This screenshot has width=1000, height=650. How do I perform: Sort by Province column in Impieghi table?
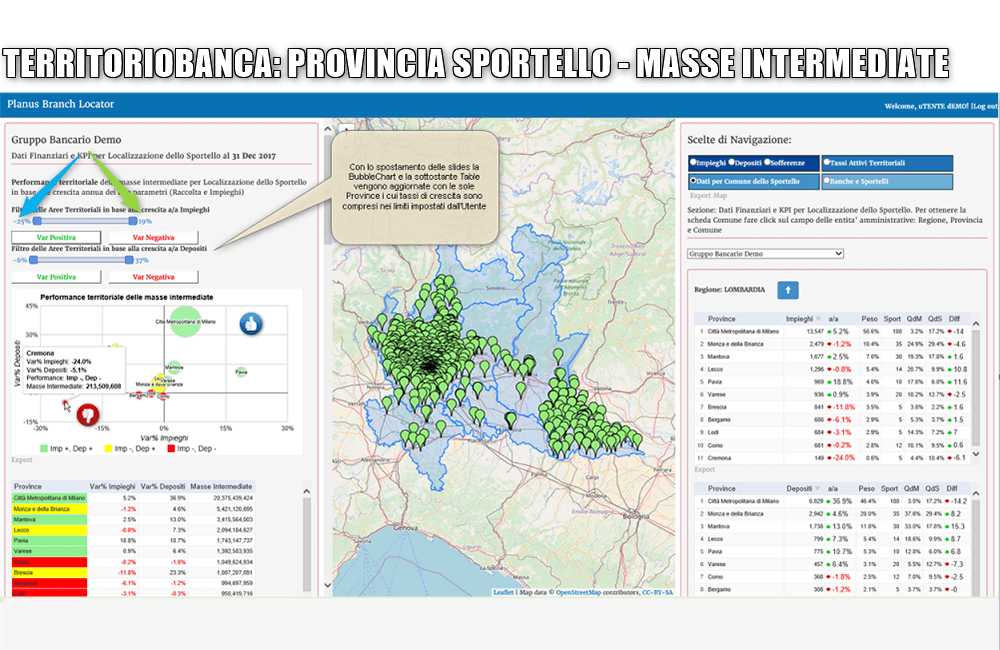[x=721, y=319]
